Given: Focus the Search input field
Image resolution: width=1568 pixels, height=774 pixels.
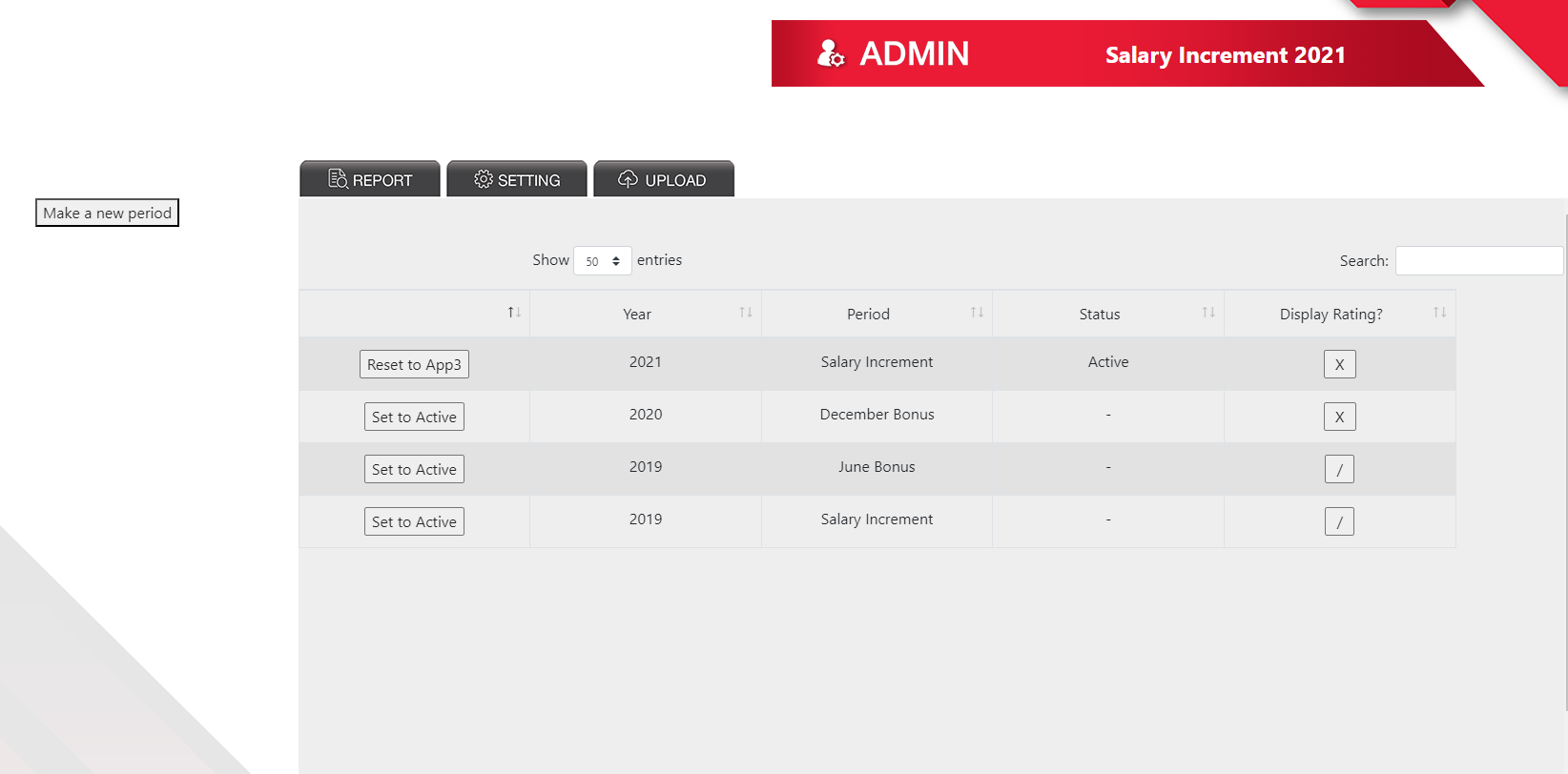Looking at the screenshot, I should tap(1478, 260).
